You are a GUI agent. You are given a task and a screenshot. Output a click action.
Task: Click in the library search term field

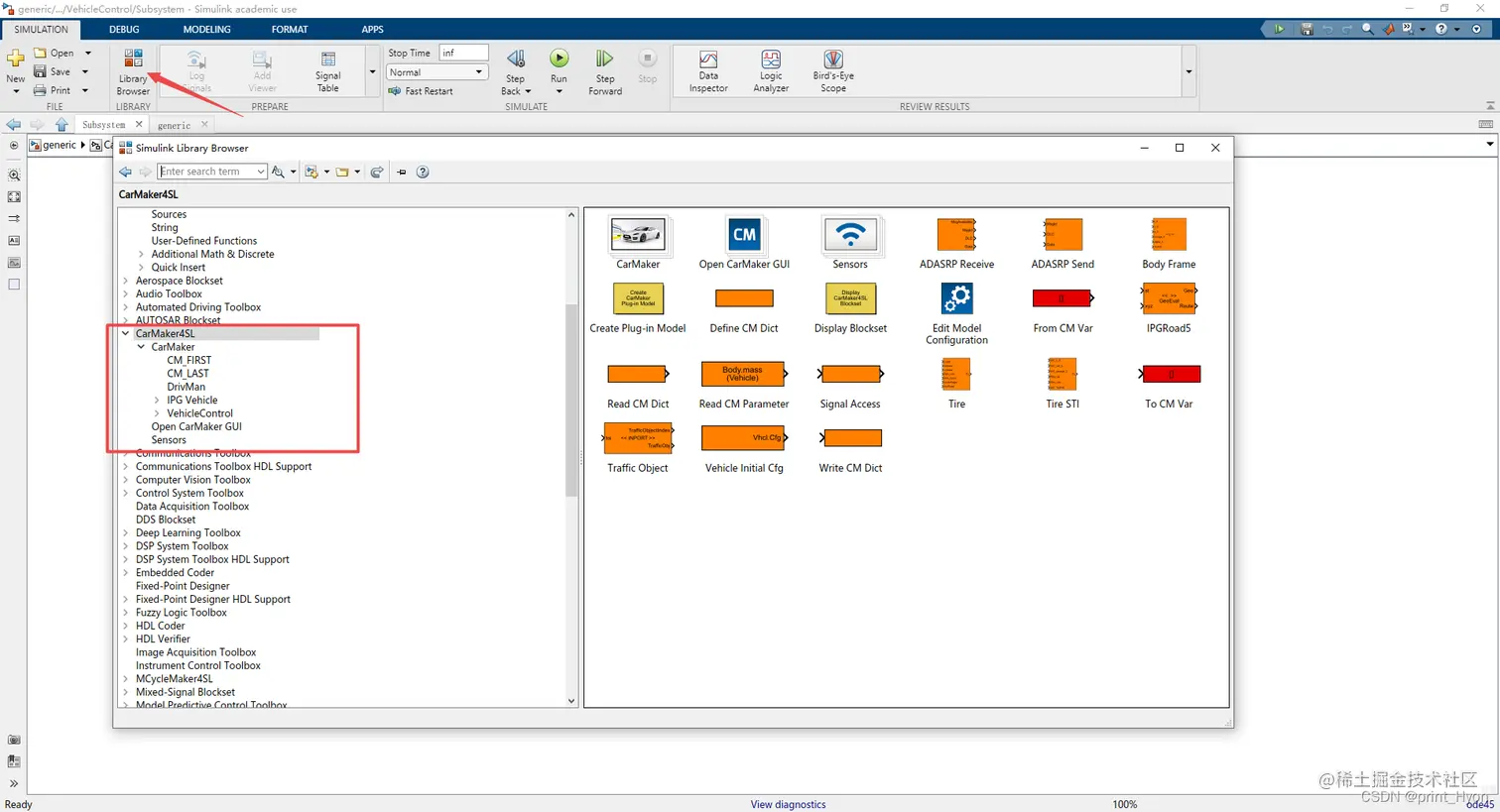click(206, 172)
